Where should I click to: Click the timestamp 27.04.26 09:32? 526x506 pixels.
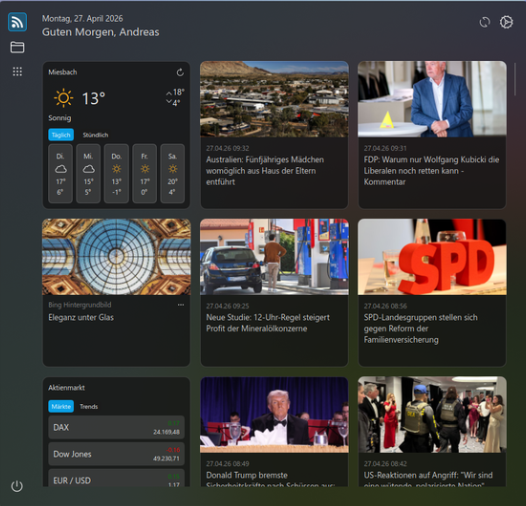[x=227, y=148]
